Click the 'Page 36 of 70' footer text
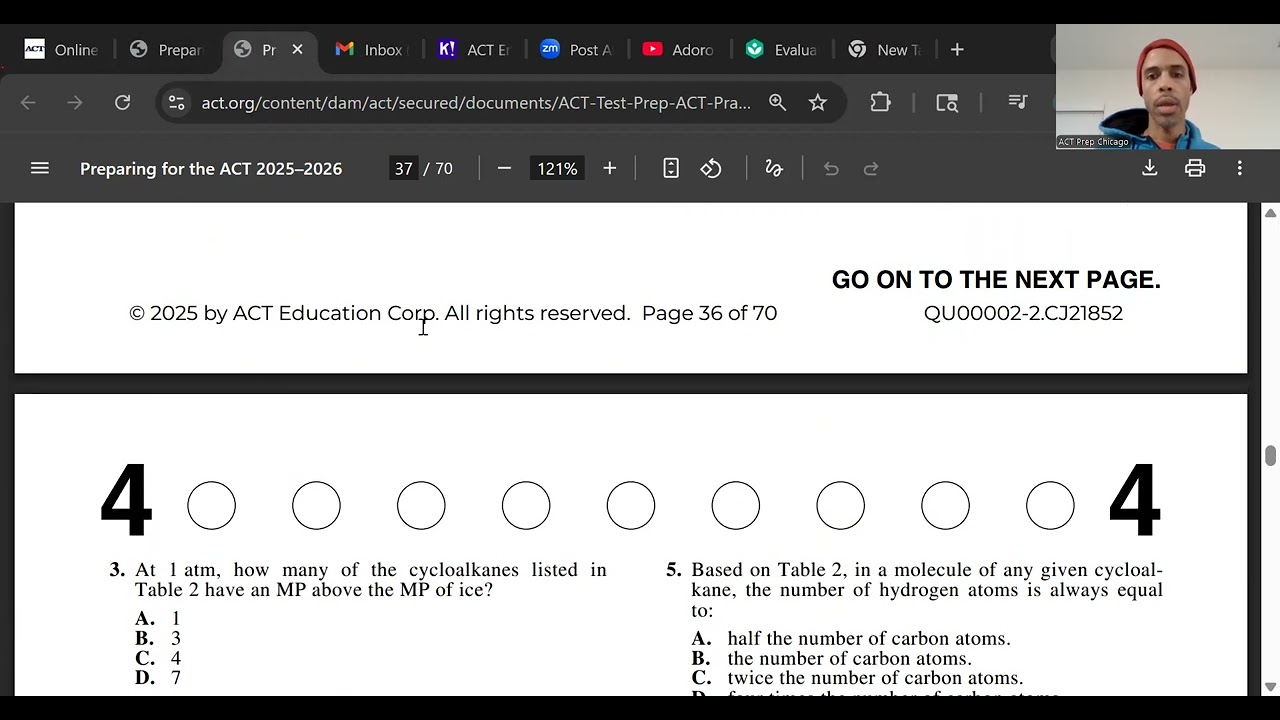 click(x=709, y=313)
